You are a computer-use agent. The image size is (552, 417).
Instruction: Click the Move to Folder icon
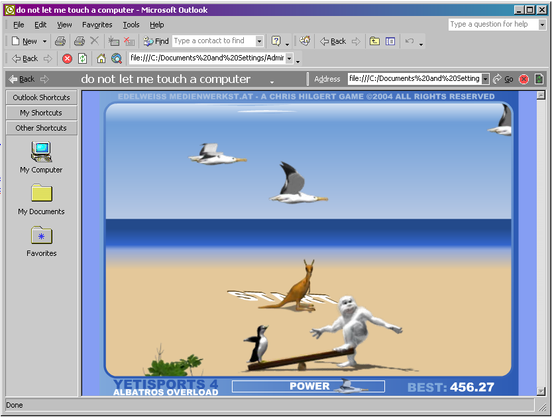[114, 41]
